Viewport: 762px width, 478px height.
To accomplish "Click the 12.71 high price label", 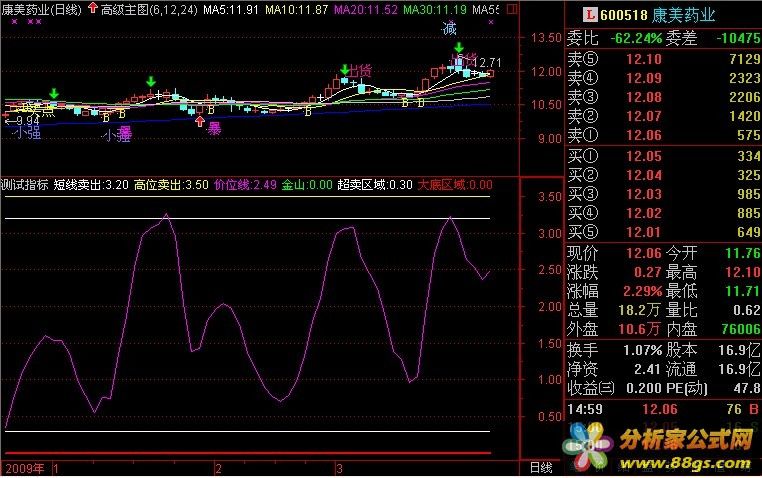I will coord(486,63).
